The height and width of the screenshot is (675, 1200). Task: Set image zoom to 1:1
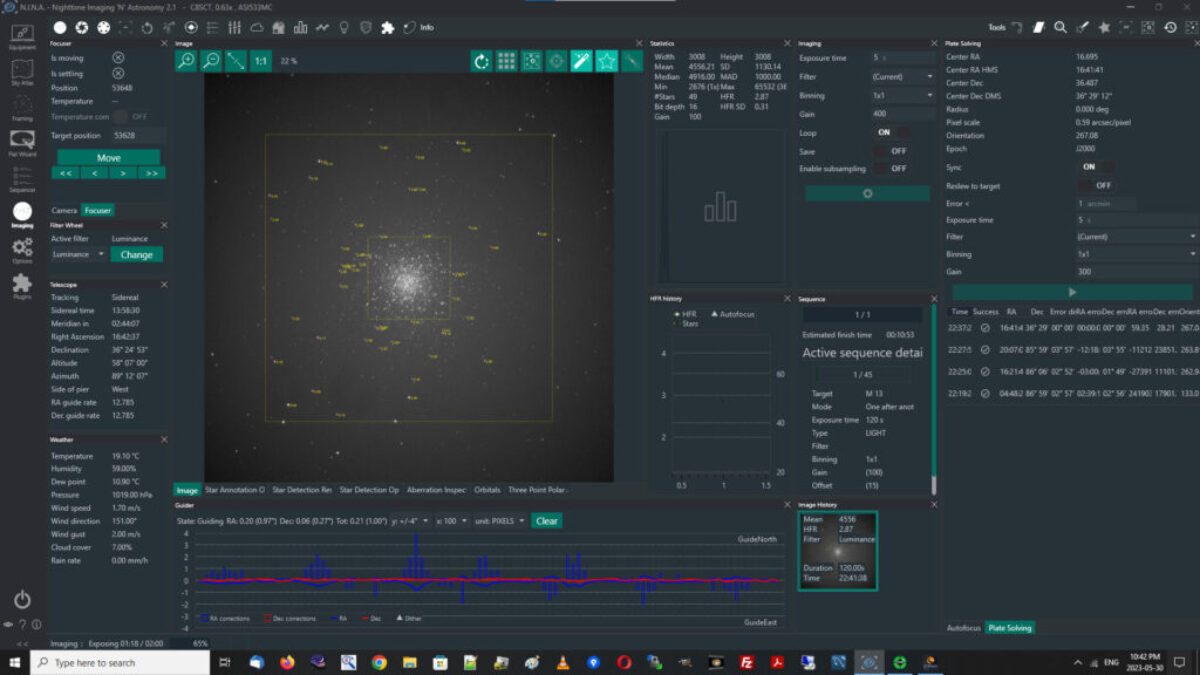click(260, 61)
